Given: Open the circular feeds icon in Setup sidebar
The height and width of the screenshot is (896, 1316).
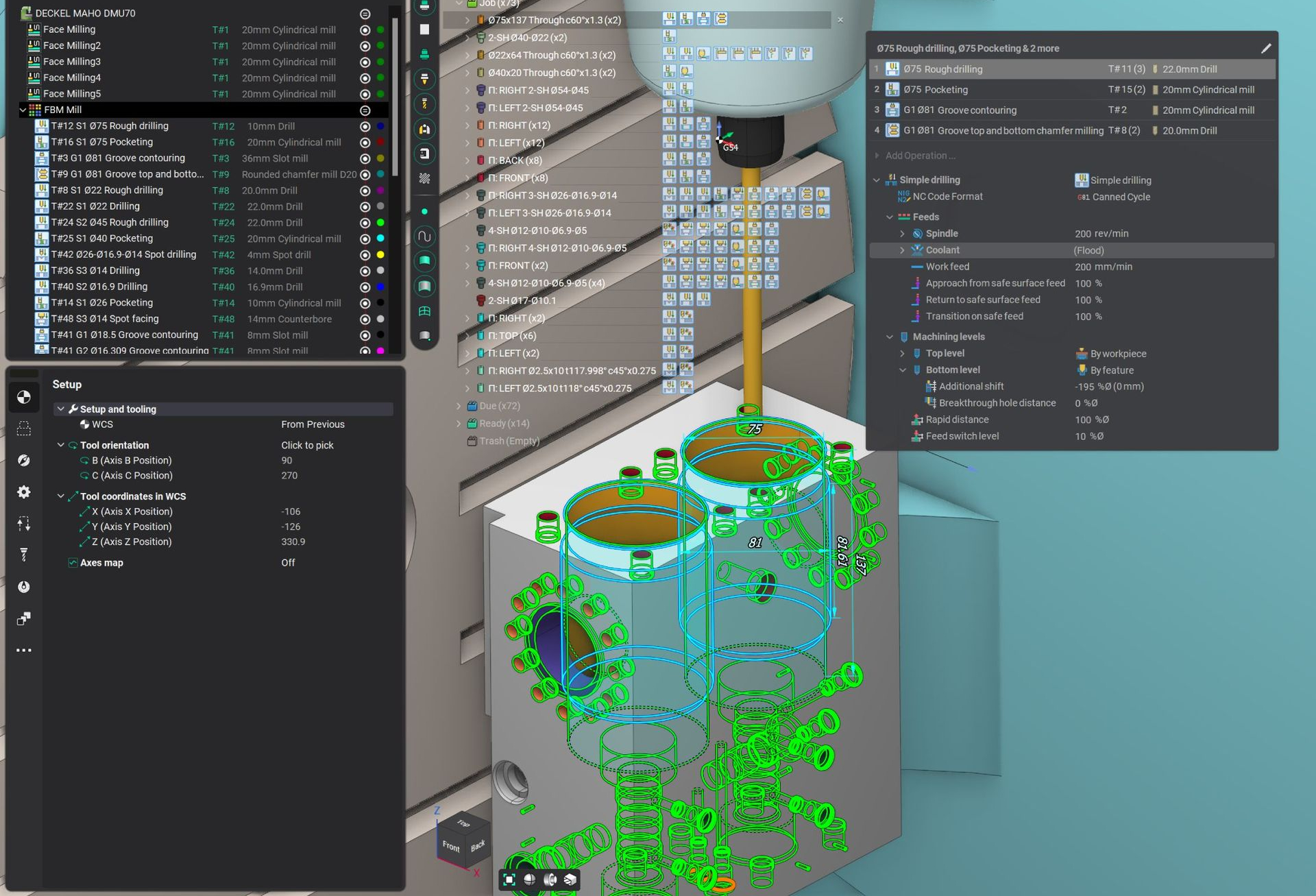Looking at the screenshot, I should tap(24, 587).
